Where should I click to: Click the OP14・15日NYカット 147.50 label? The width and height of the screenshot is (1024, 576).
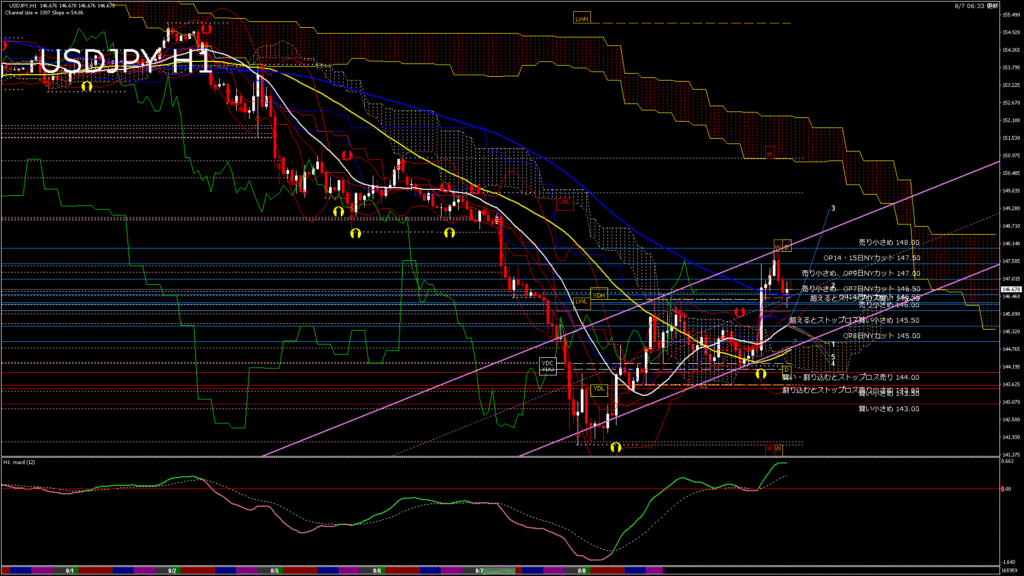tap(871, 258)
